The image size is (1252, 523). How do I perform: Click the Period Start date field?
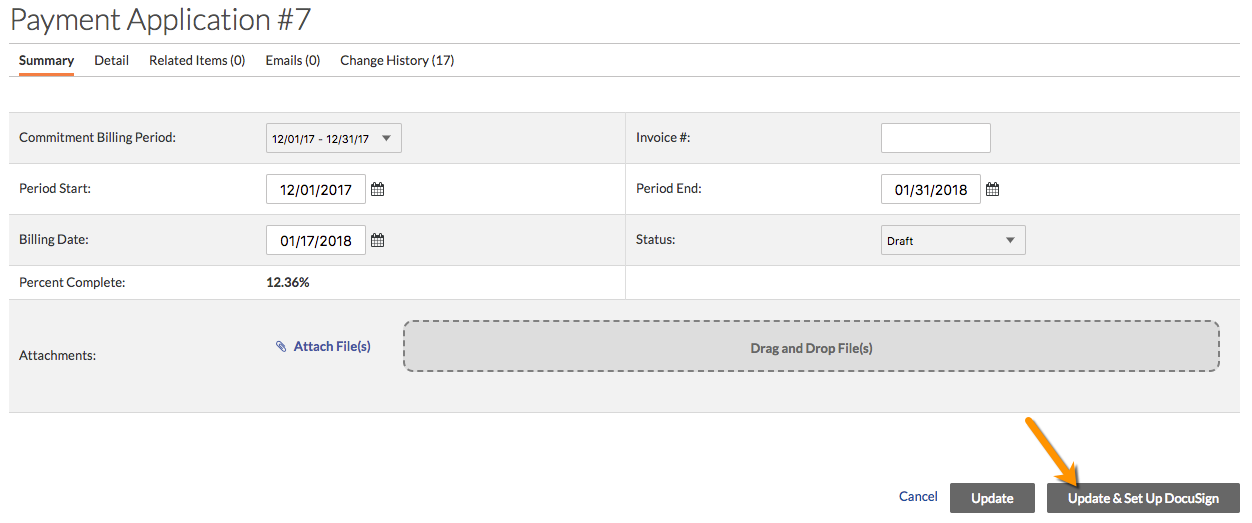tap(315, 189)
